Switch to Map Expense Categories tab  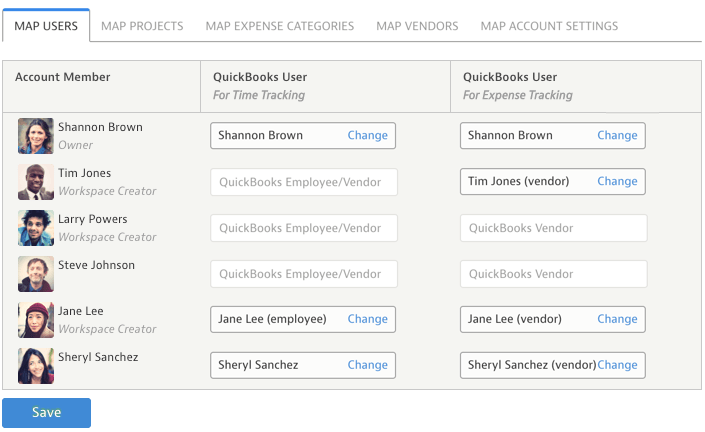coord(279,26)
